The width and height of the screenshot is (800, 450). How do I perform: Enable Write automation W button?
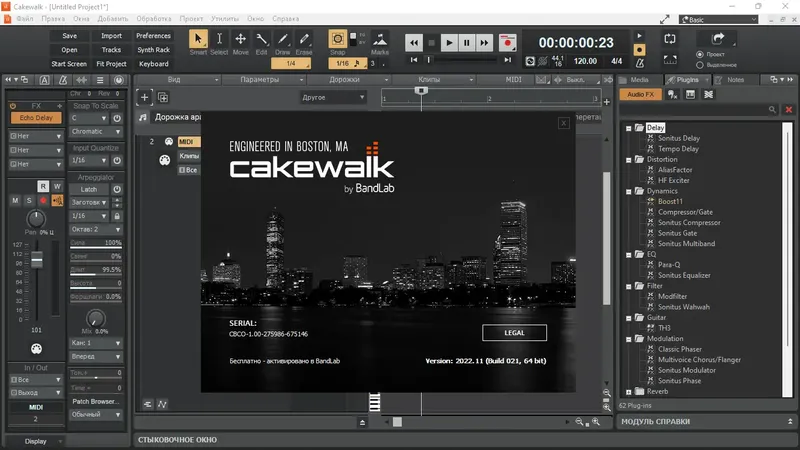[57, 186]
